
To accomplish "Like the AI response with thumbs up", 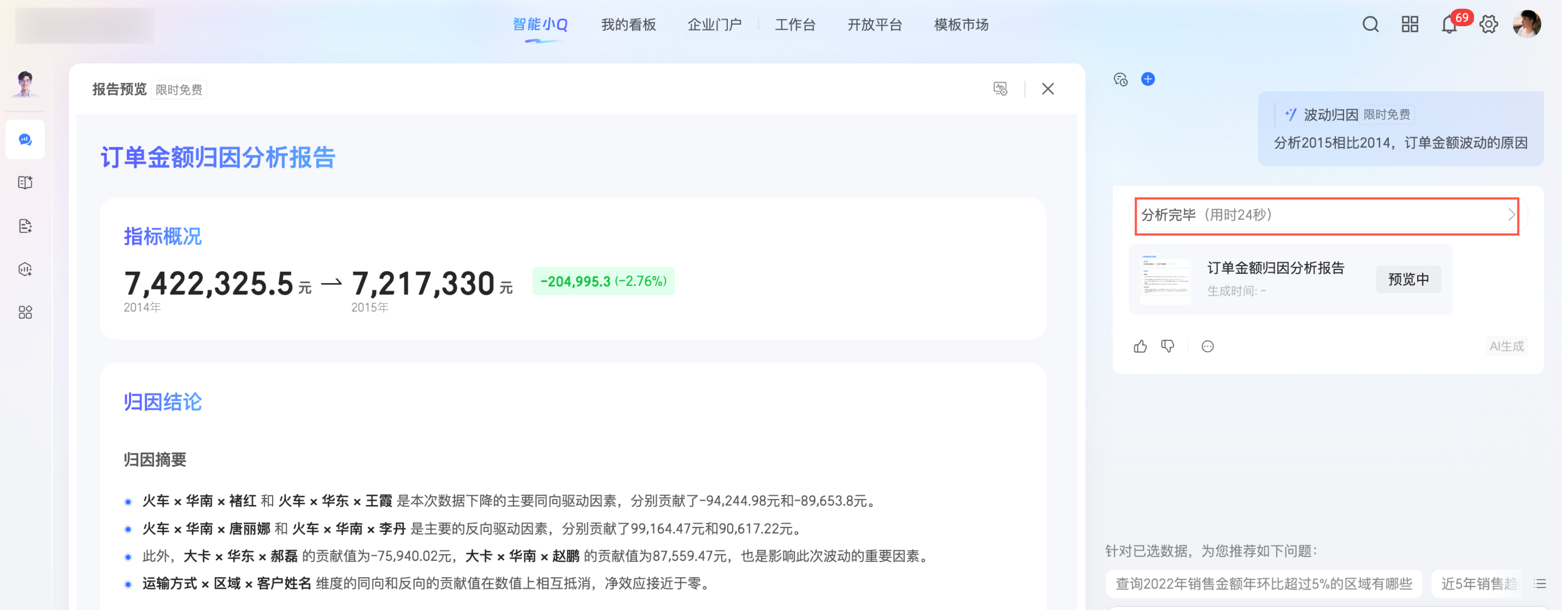I will tap(1140, 346).
